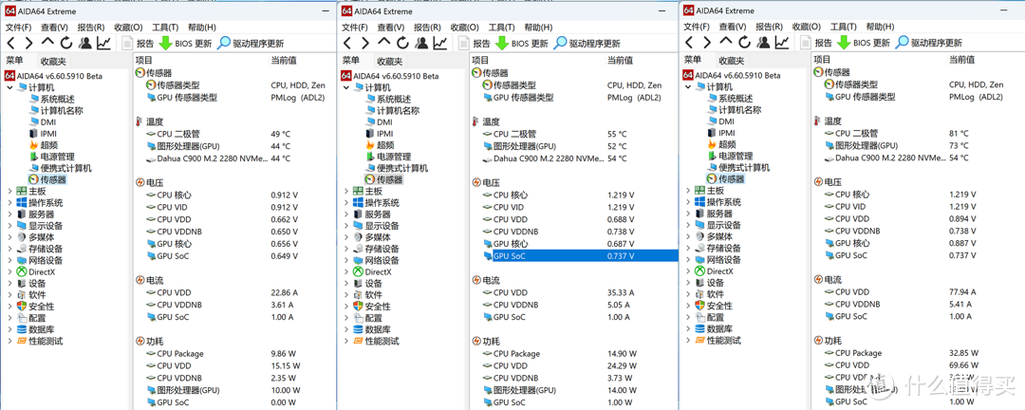Screen dimensions: 1025x410
Task: Expand the 主板 tree node in the left window
Action: point(10,190)
